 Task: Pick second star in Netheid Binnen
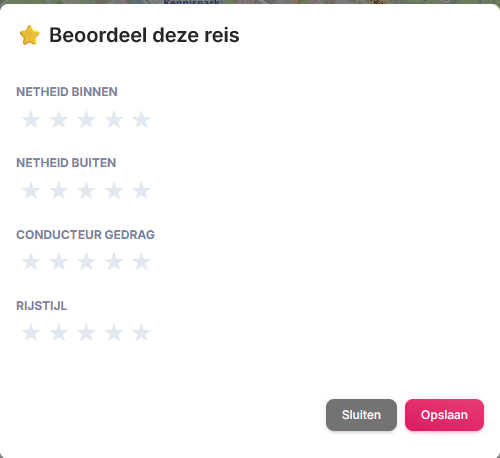click(x=59, y=119)
